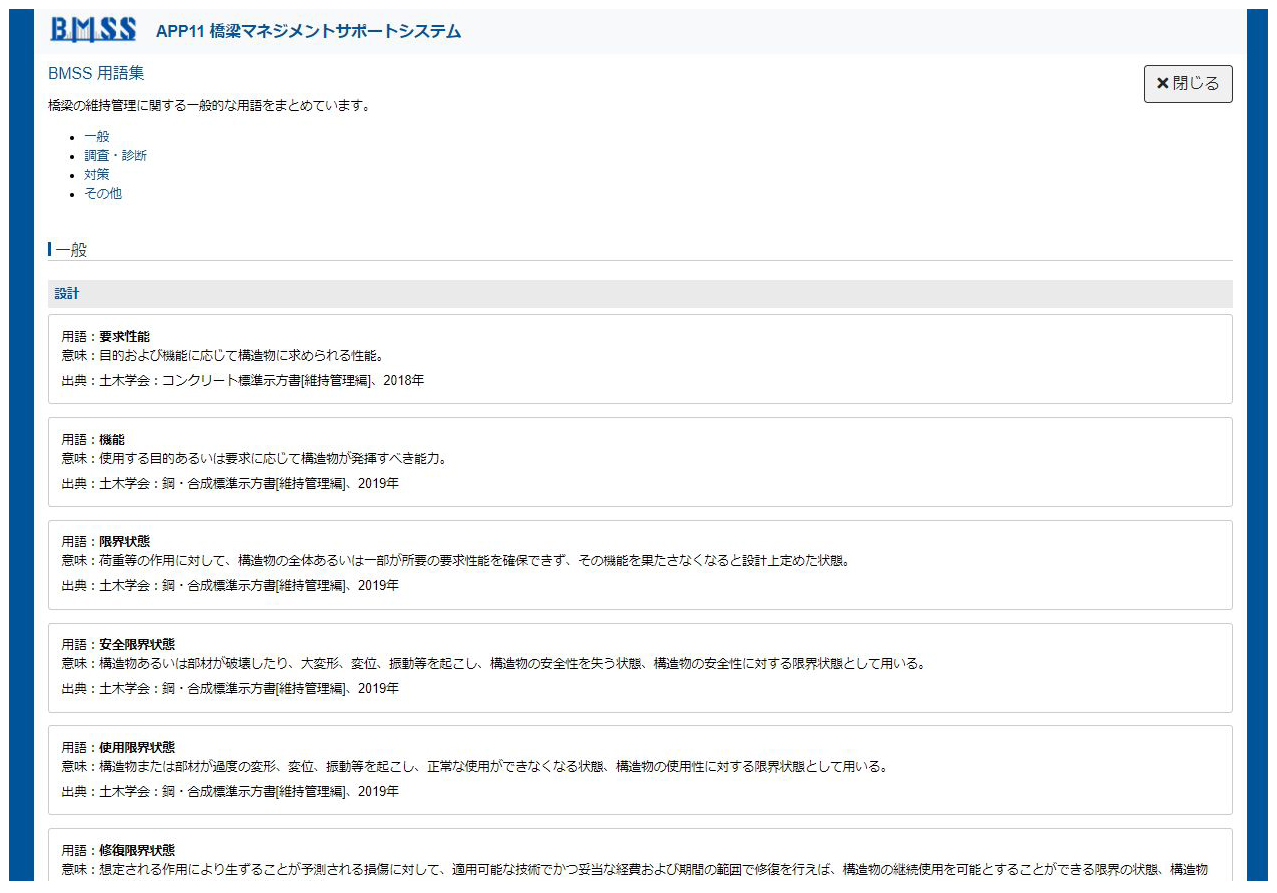Click the APP11 橋梁マネジメントサポートシステム title
Screen dimensions: 1277x893
point(308,31)
